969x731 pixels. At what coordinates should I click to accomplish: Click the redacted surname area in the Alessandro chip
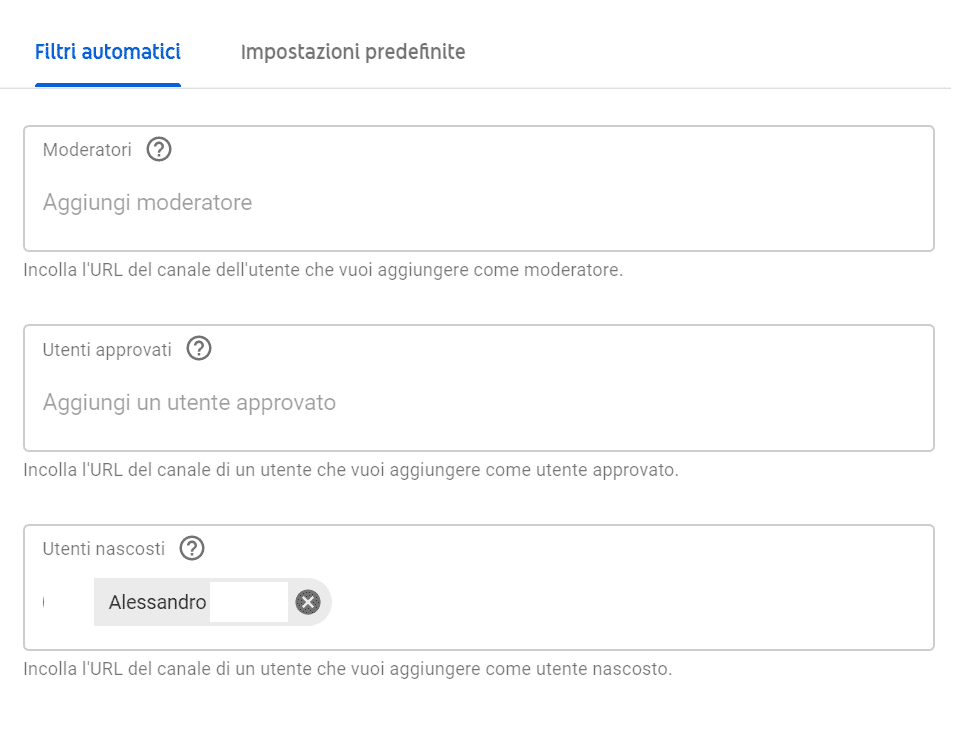point(249,602)
